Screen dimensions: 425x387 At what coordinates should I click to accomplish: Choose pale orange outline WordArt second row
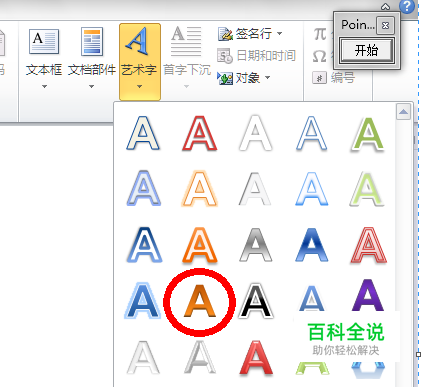point(199,188)
